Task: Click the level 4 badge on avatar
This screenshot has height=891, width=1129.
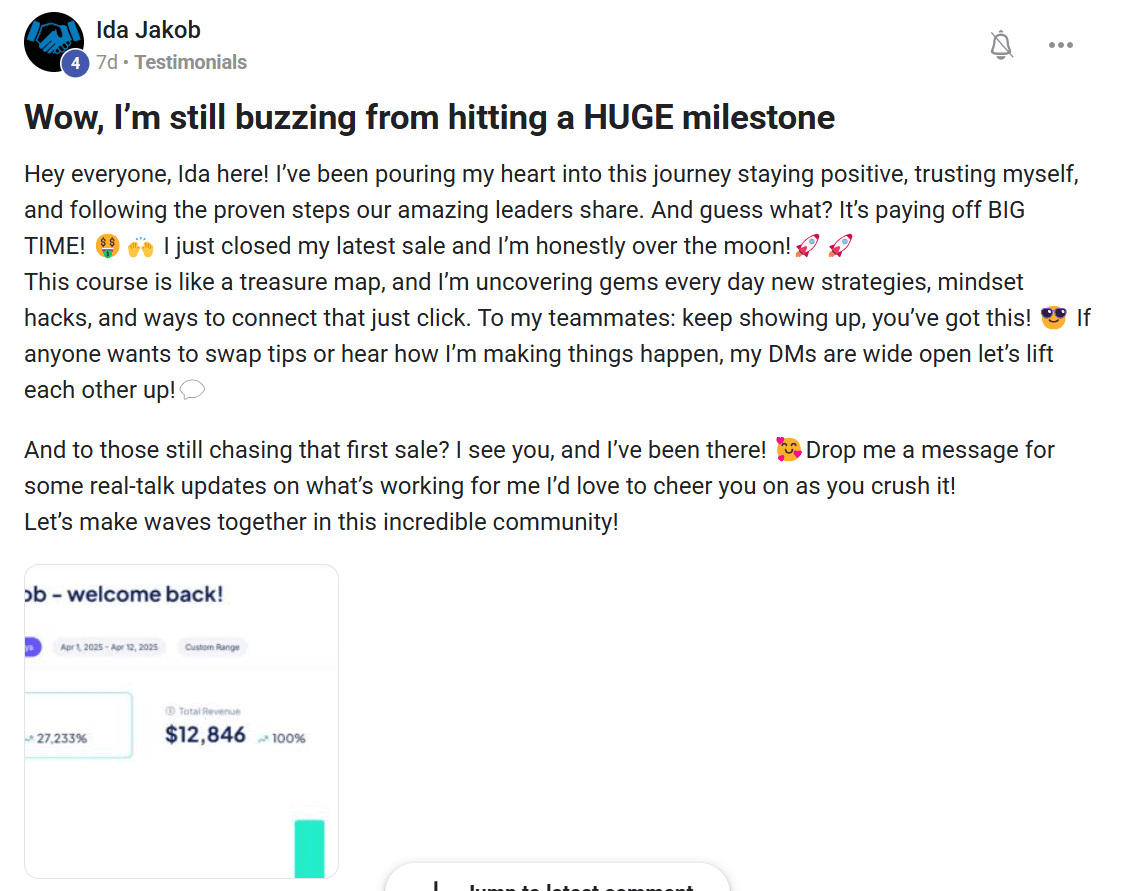Action: 74,63
